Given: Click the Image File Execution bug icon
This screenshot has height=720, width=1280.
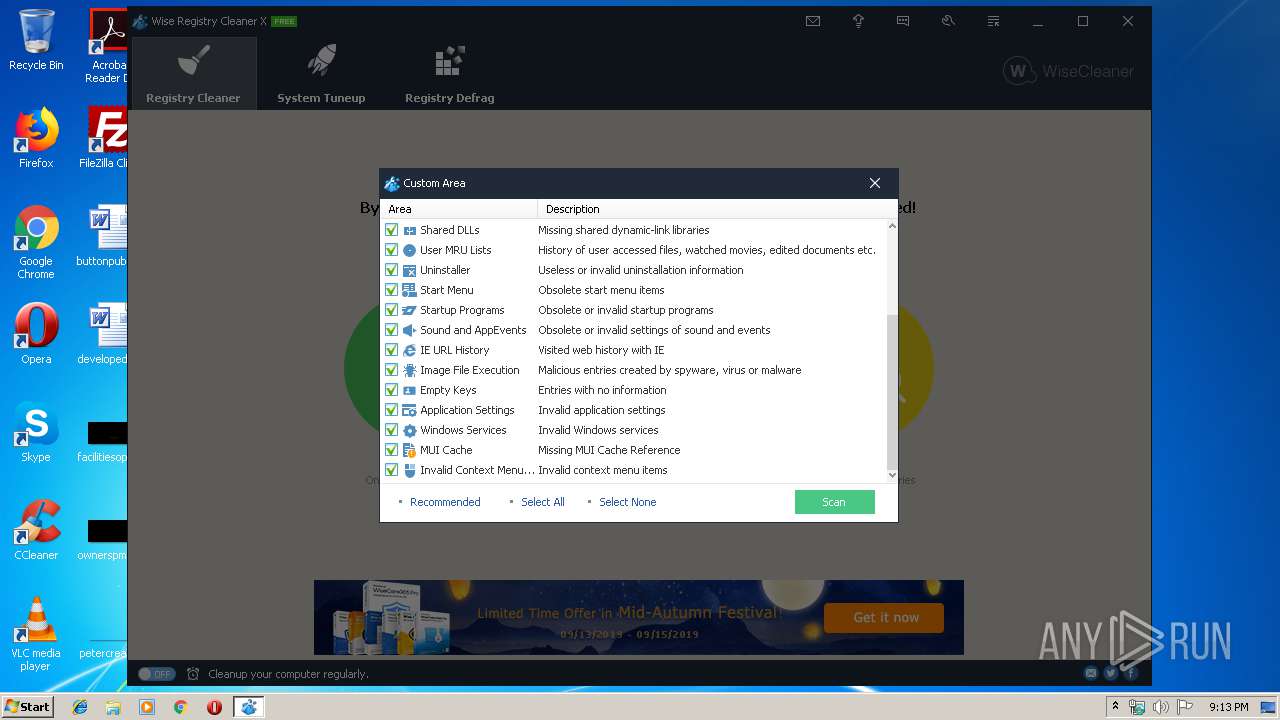Looking at the screenshot, I should pyautogui.click(x=410, y=370).
